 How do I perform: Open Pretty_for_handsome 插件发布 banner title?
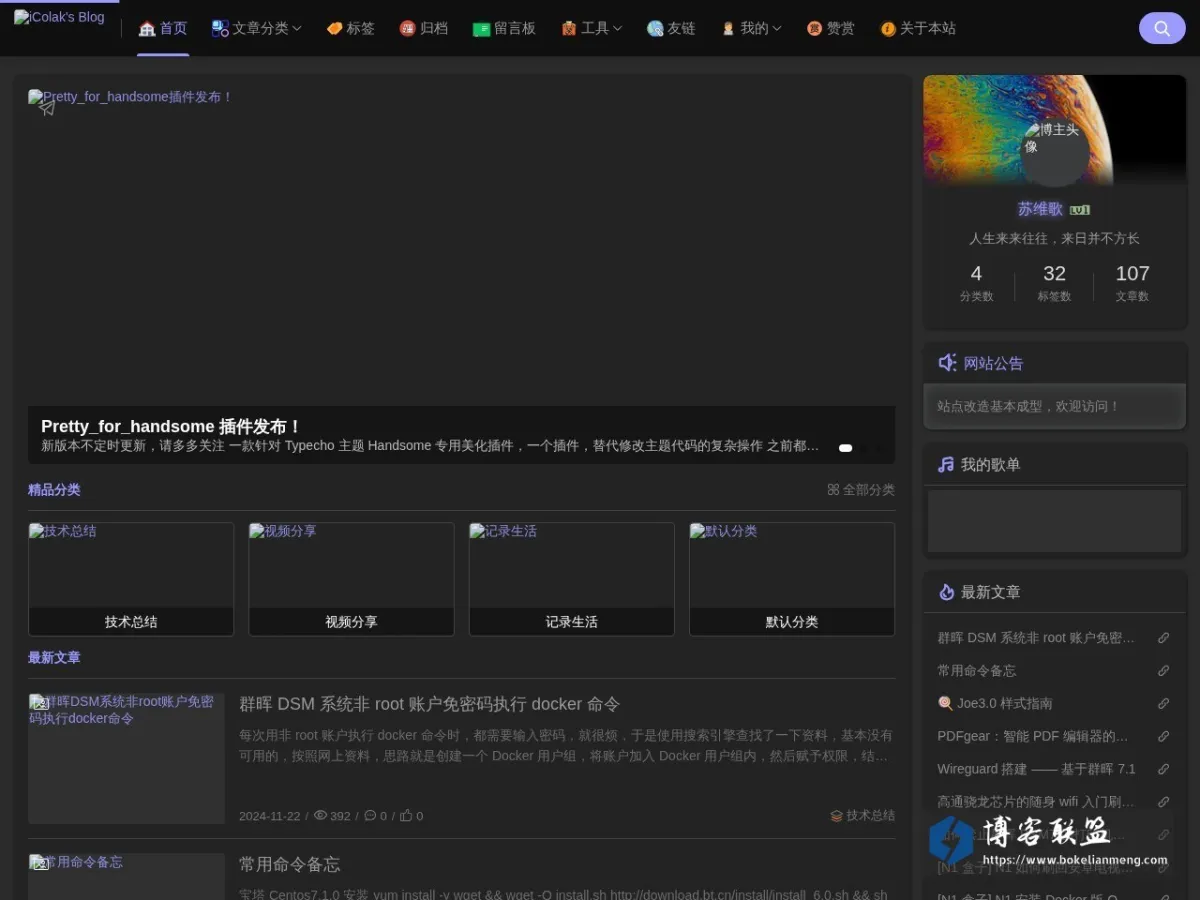171,427
